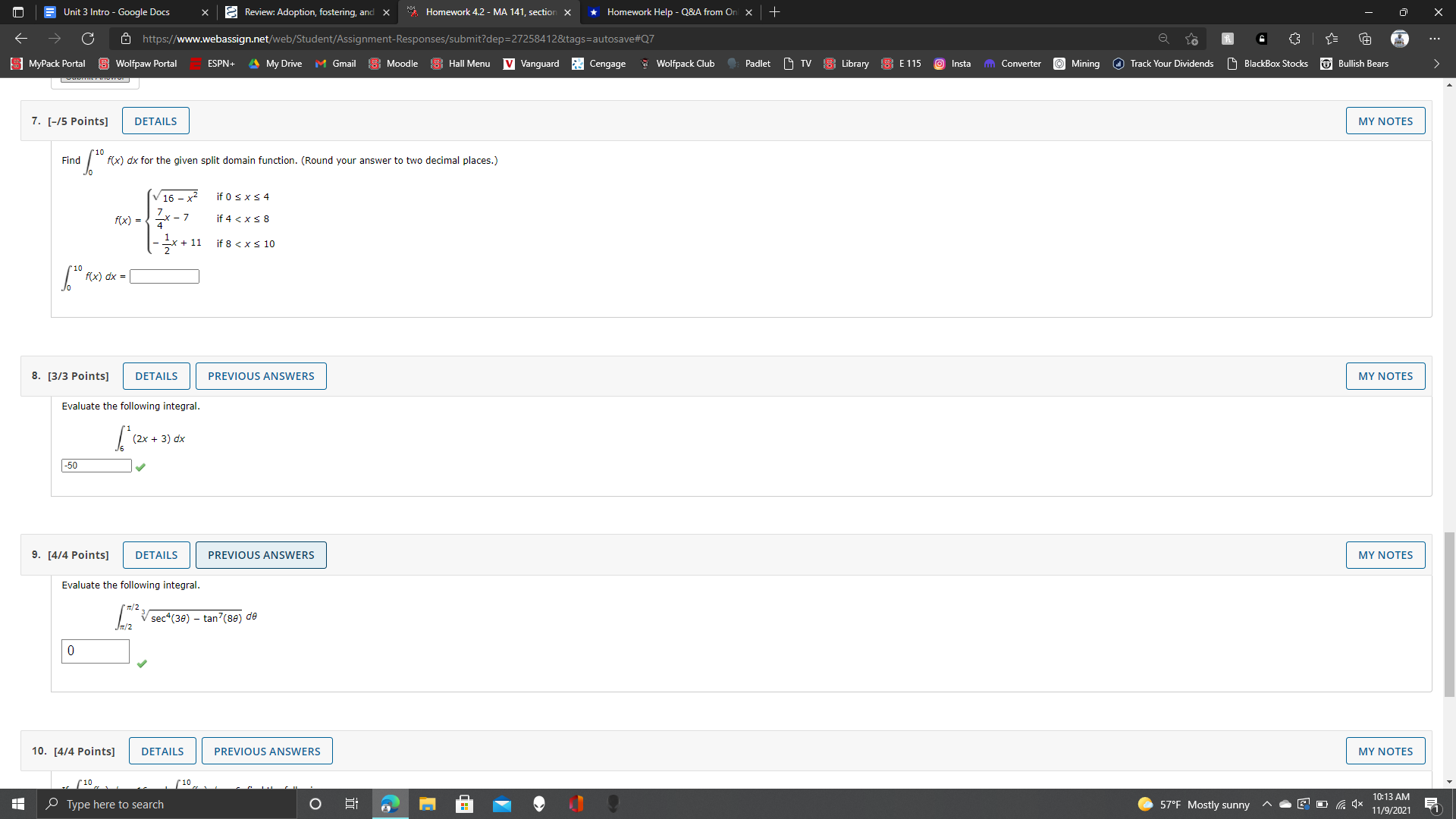Show hidden system tray icons
This screenshot has width=1456, height=819.
[1266, 804]
